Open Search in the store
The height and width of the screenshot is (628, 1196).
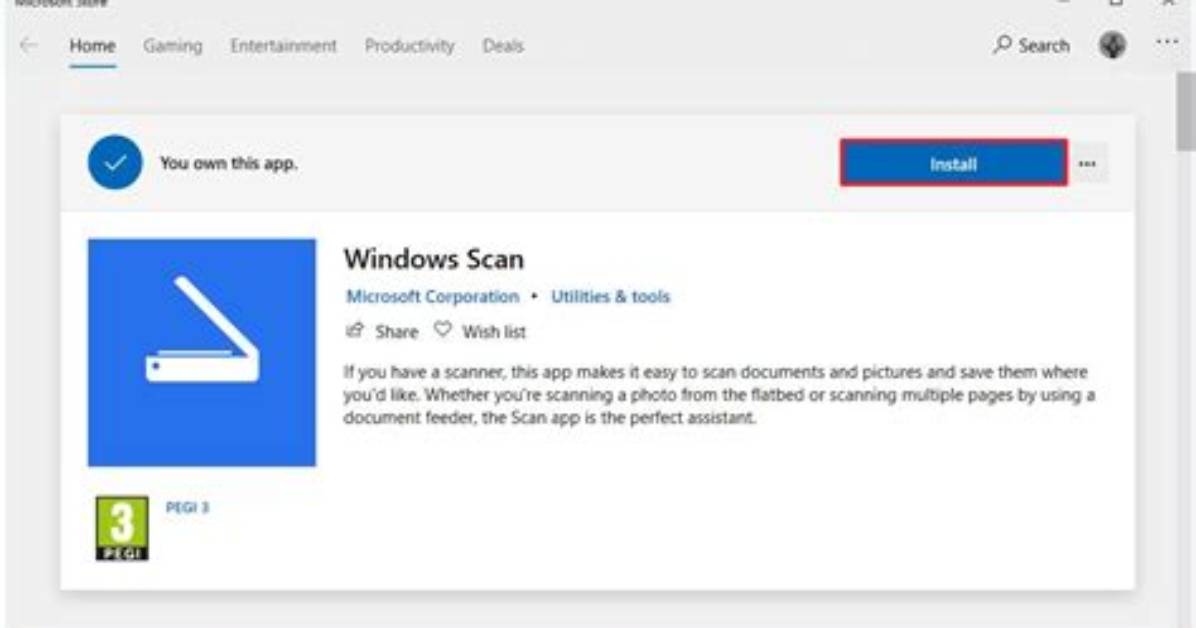1031,46
